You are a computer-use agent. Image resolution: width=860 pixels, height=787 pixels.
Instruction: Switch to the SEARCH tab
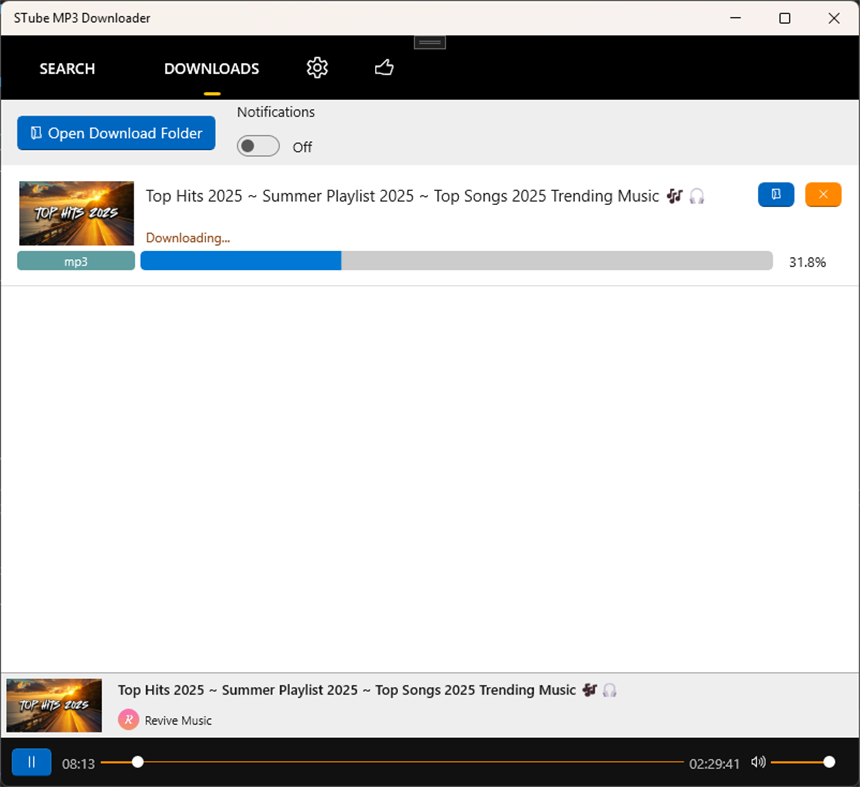(67, 68)
